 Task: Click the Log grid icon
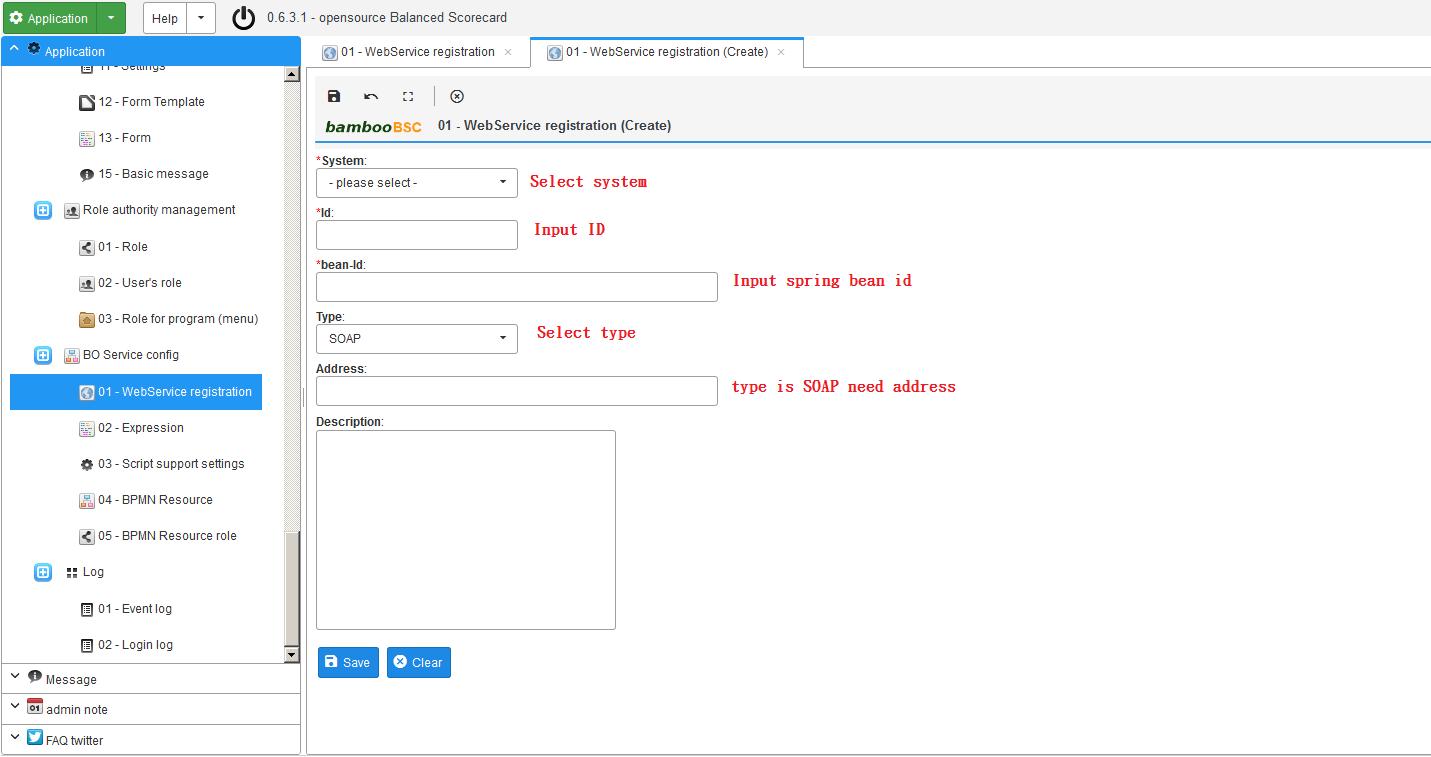coord(72,572)
